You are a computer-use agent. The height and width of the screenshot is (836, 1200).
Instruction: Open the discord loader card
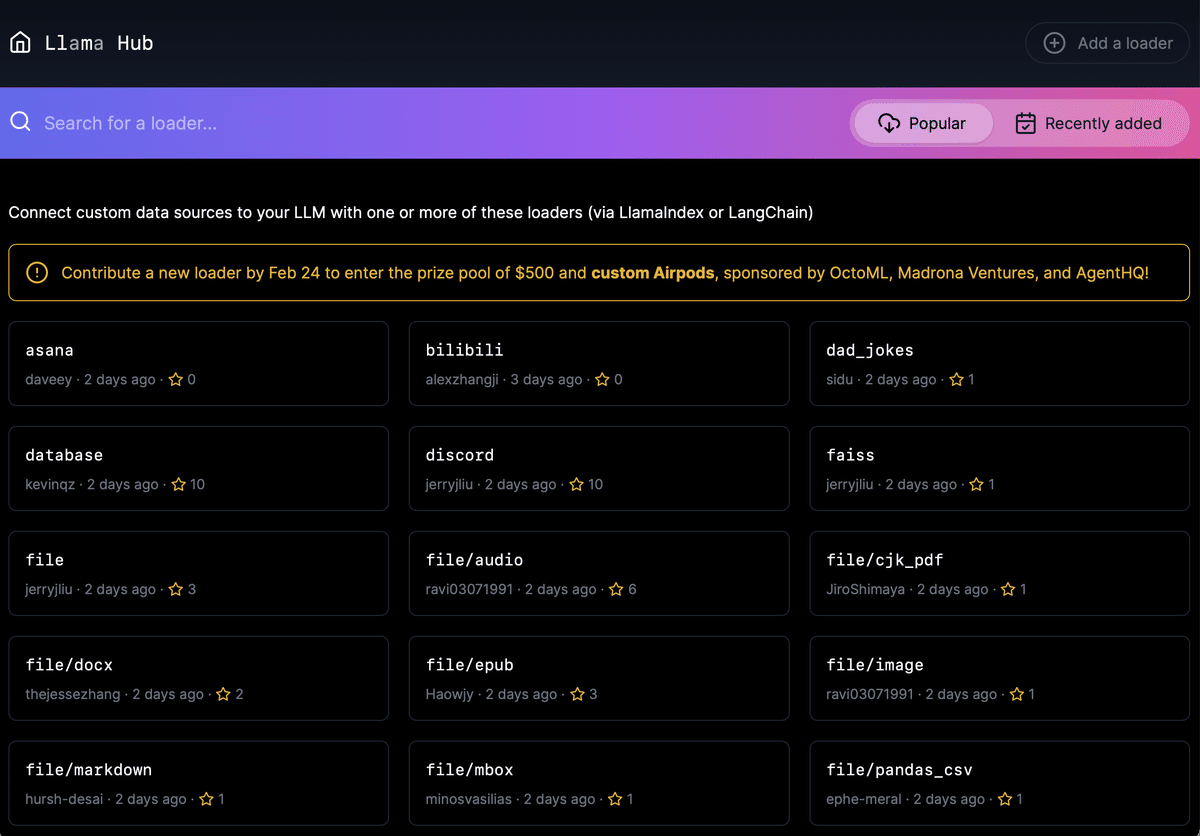(599, 468)
